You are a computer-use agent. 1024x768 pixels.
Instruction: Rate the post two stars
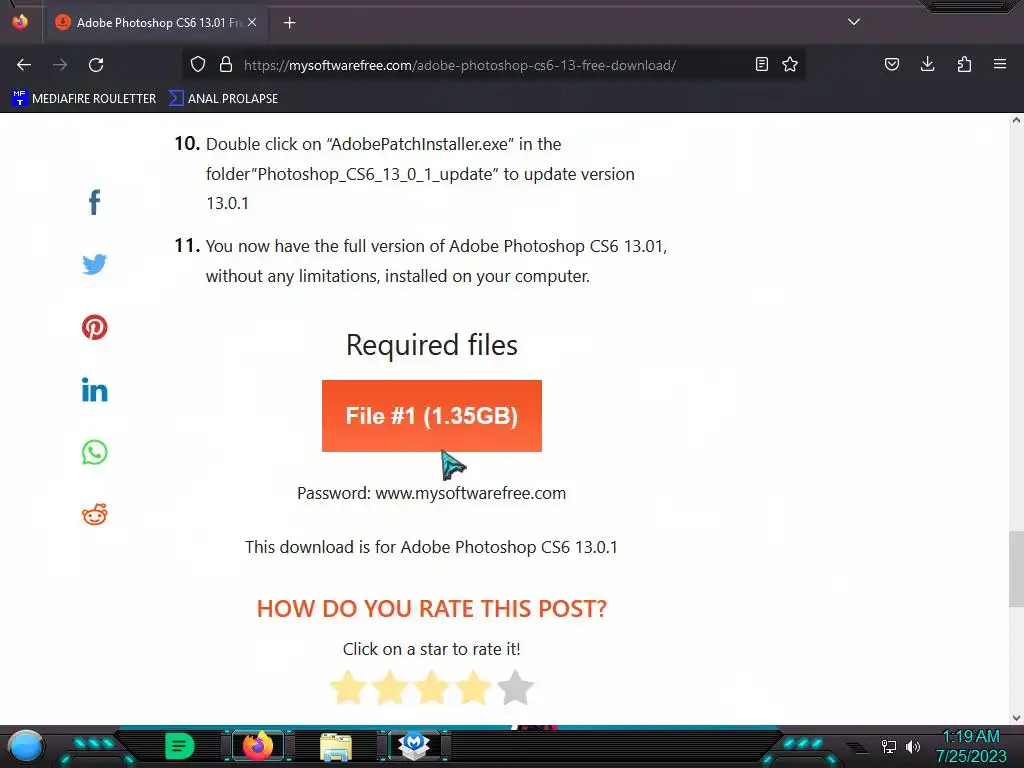(x=390, y=688)
